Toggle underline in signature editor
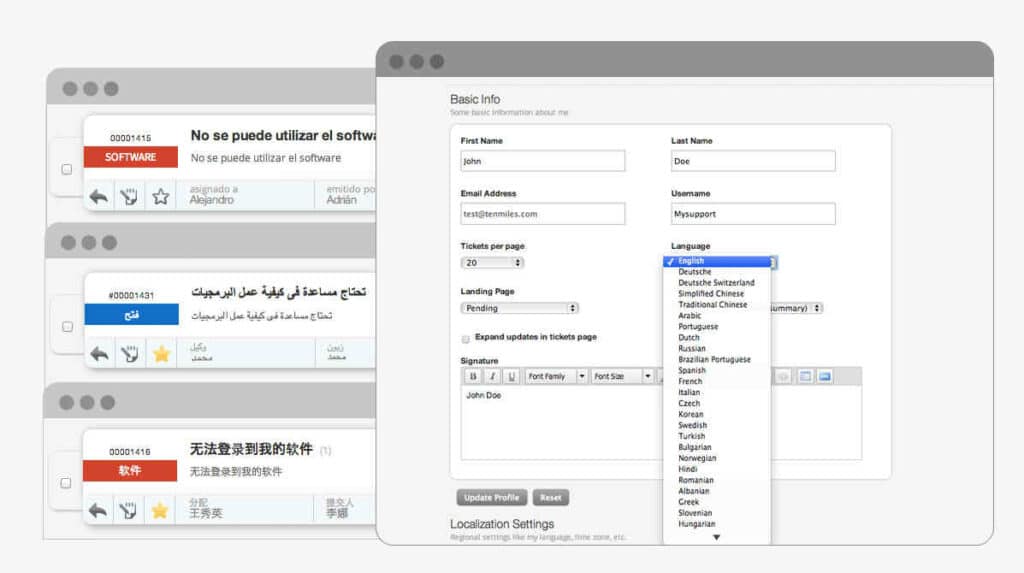This screenshot has height=573, width=1024. point(511,376)
